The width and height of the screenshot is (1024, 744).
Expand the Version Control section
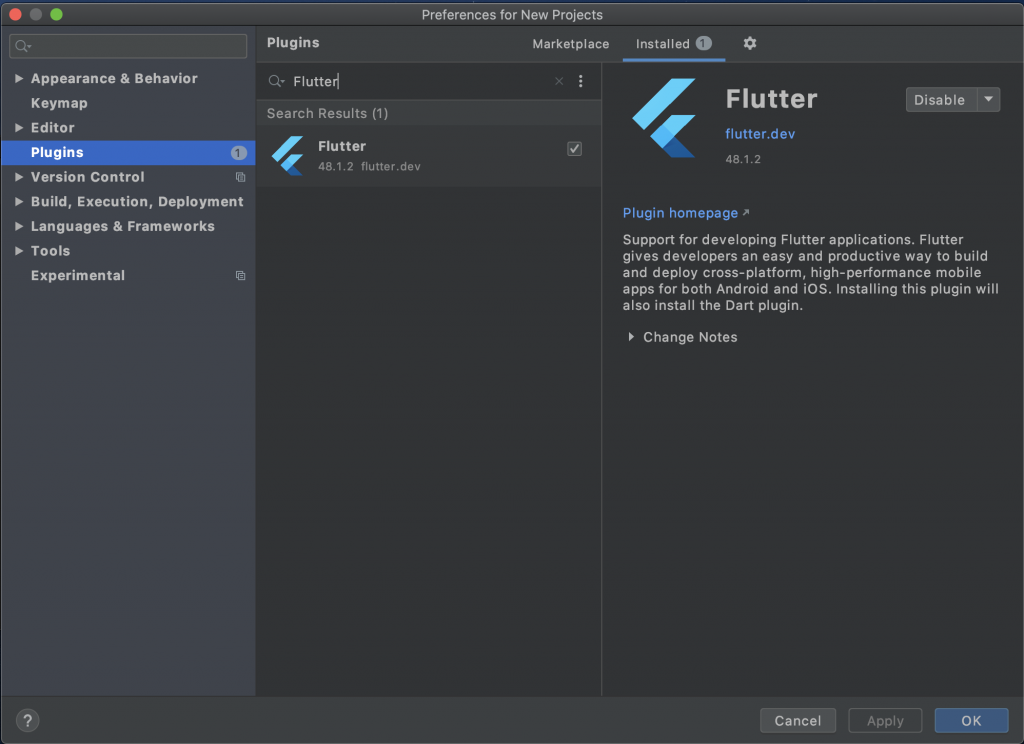19,177
